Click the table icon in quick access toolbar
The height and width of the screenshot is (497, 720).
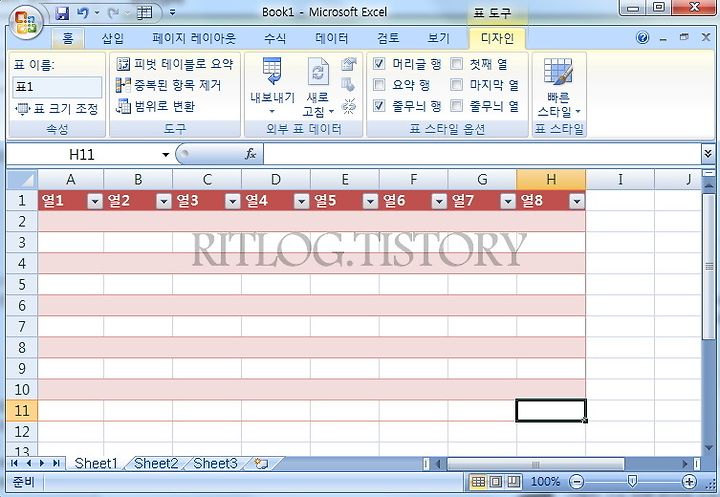point(144,13)
